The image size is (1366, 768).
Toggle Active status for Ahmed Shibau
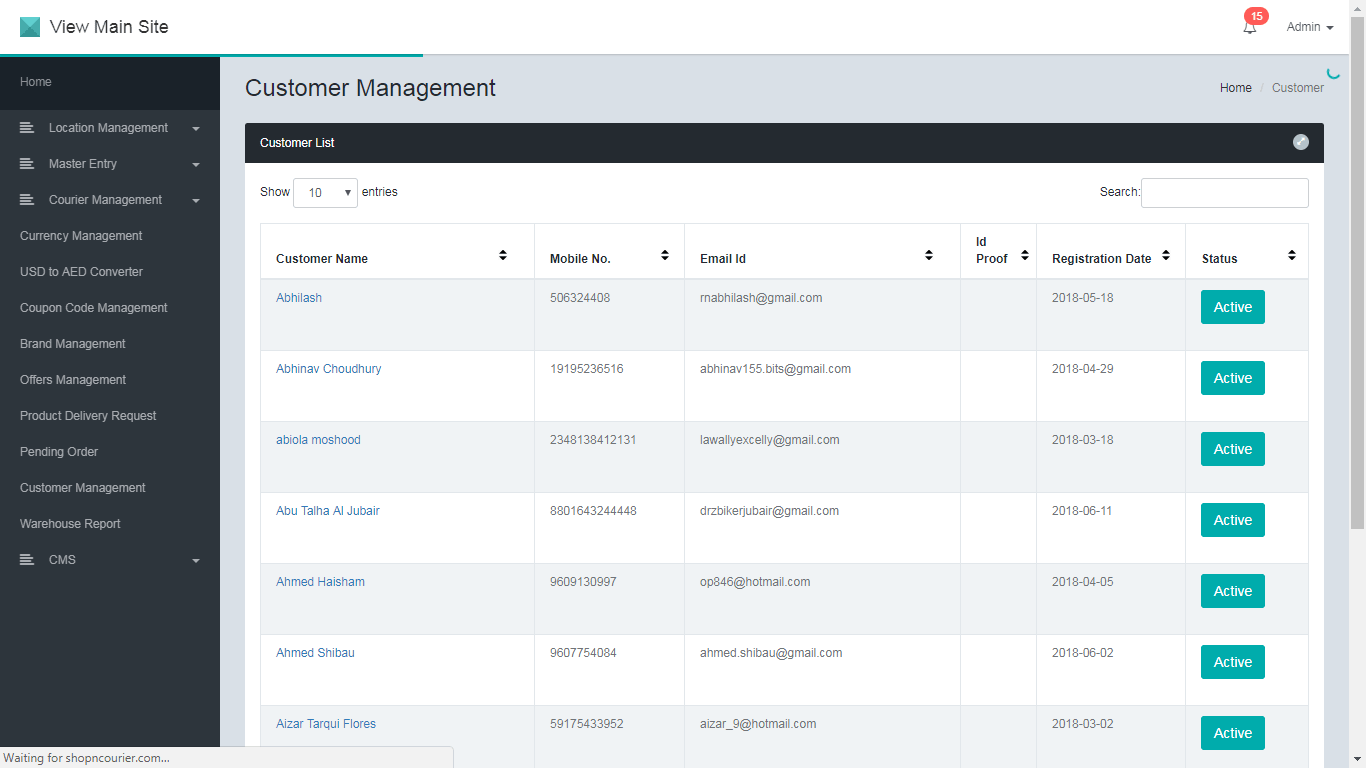(1232, 662)
